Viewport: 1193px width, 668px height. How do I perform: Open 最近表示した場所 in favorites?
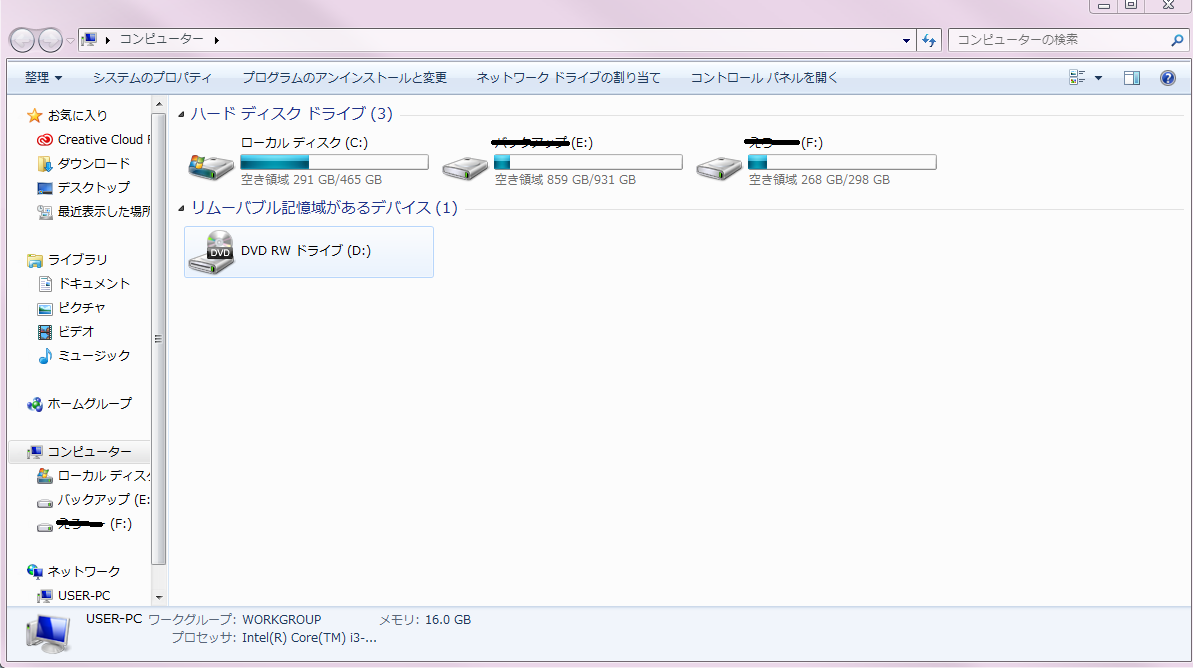point(94,212)
